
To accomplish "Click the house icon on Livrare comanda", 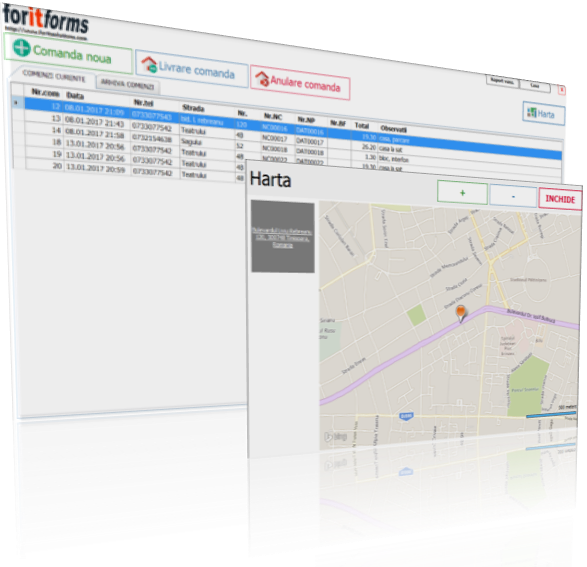I will click(x=149, y=64).
